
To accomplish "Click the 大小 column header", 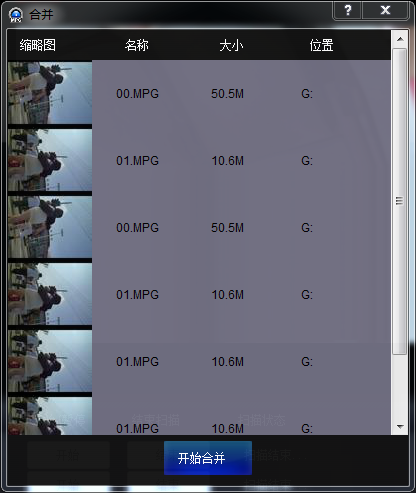I will click(x=231, y=45).
